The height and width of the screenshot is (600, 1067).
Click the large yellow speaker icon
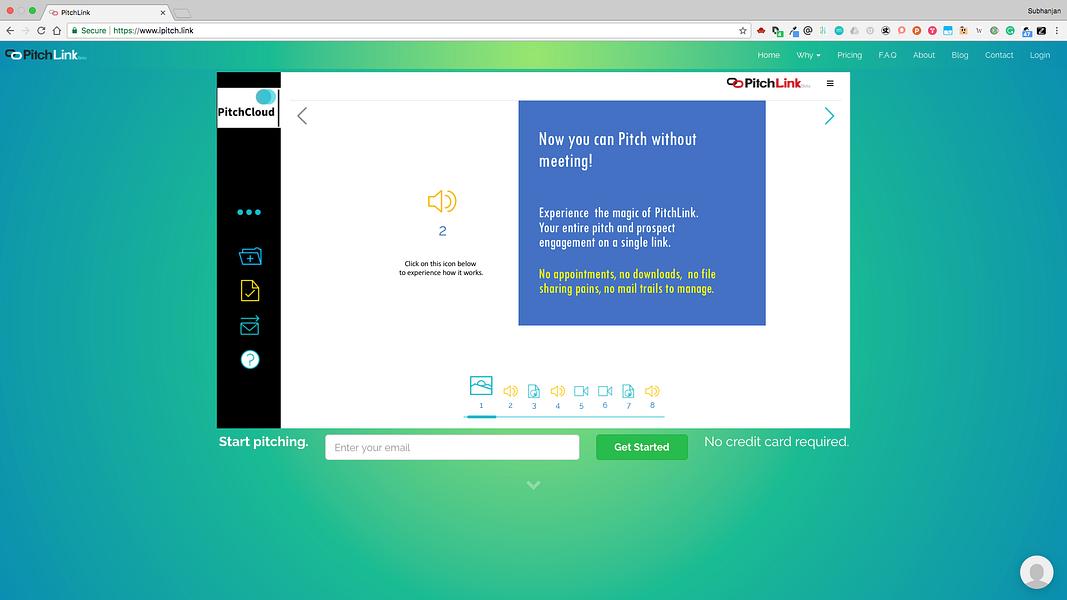coord(442,201)
